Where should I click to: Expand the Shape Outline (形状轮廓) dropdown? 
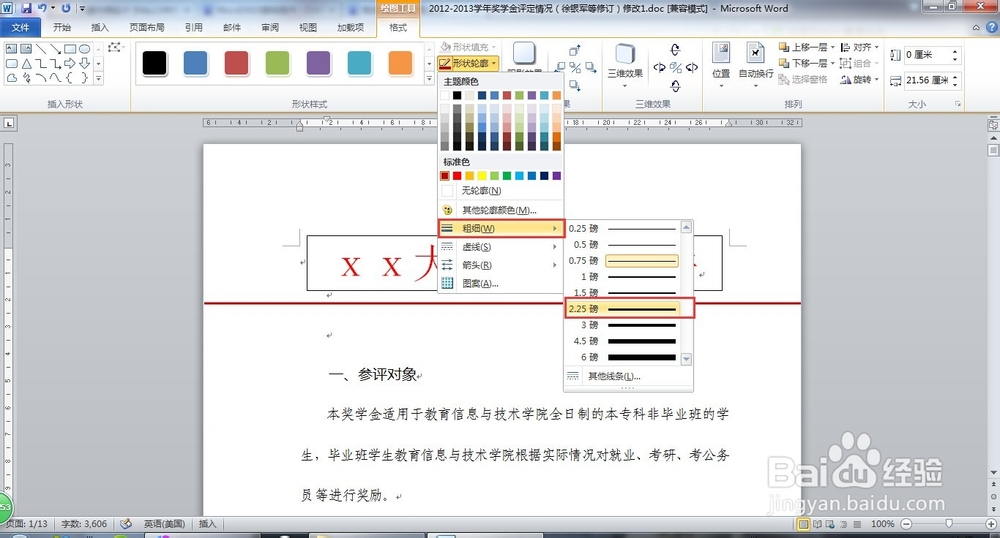tap(494, 63)
